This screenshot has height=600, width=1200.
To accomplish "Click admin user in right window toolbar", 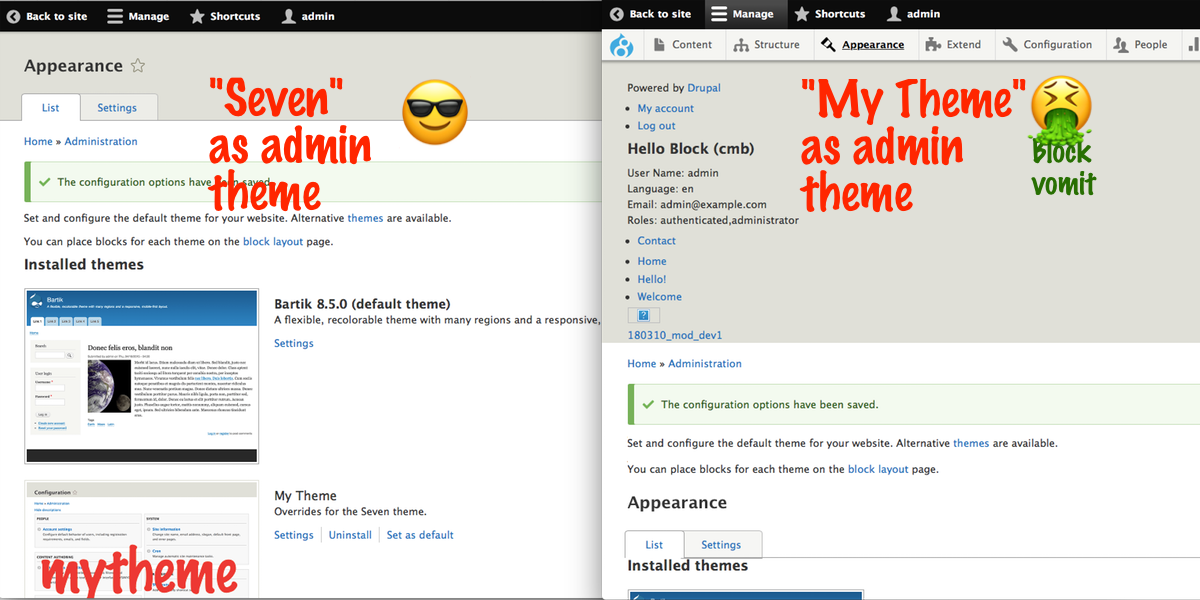I will point(913,14).
